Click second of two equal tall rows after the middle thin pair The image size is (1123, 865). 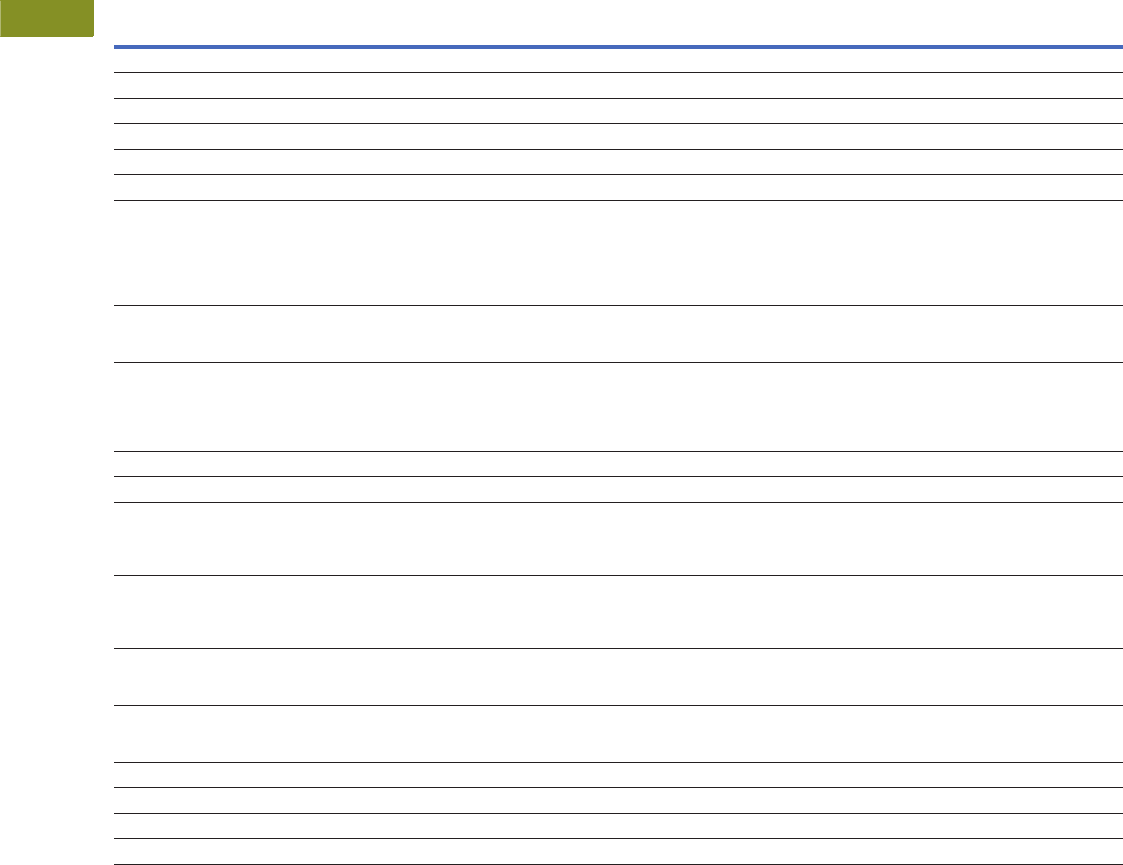[618, 612]
